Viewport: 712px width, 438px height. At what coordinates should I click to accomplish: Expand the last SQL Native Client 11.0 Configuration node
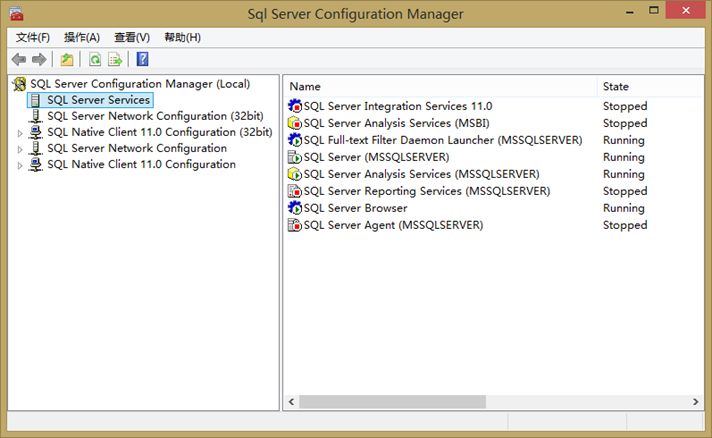click(20, 165)
